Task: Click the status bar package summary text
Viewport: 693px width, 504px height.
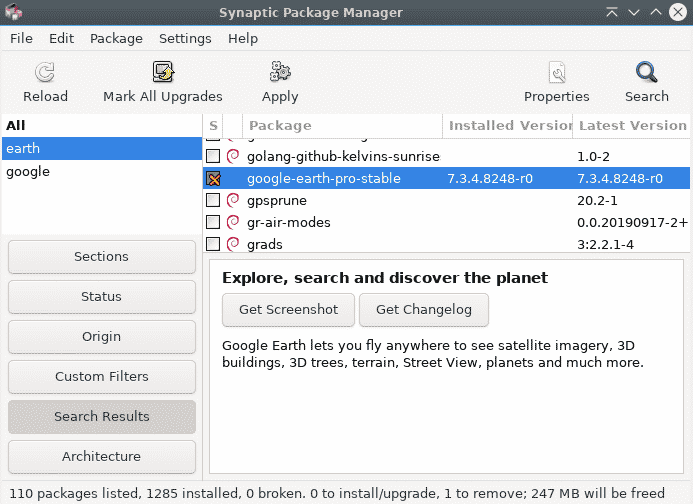Action: 337,493
